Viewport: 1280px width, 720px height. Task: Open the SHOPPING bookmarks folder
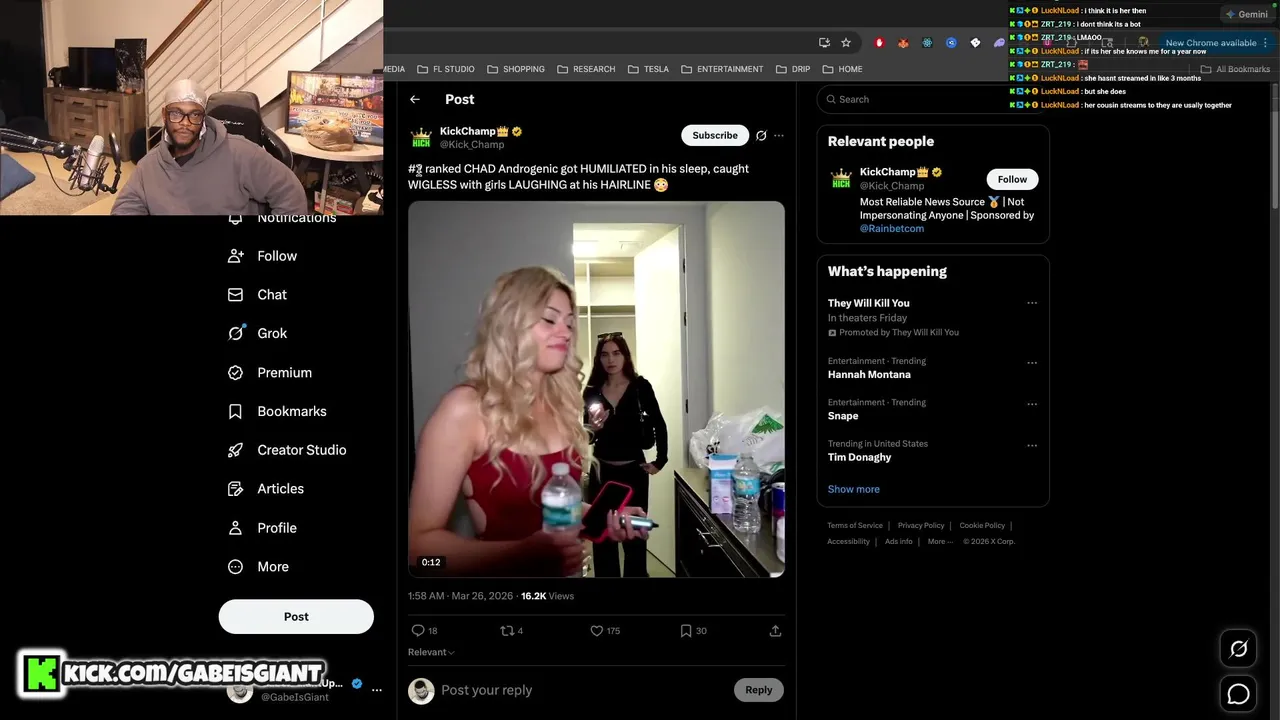516,69
